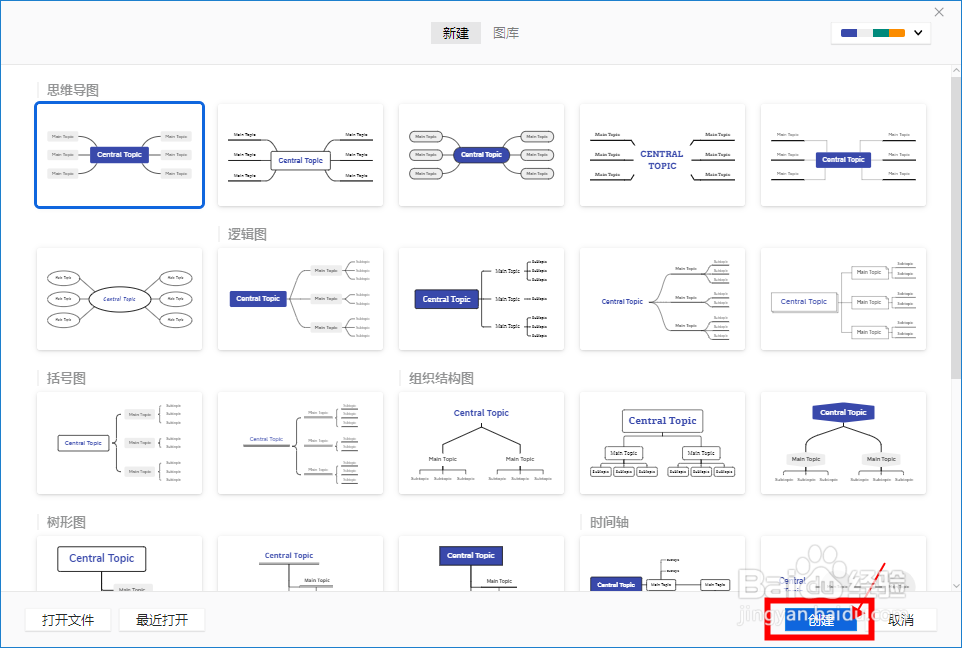Select org chart with plain text Central Topic
The image size is (962, 648).
(482, 443)
